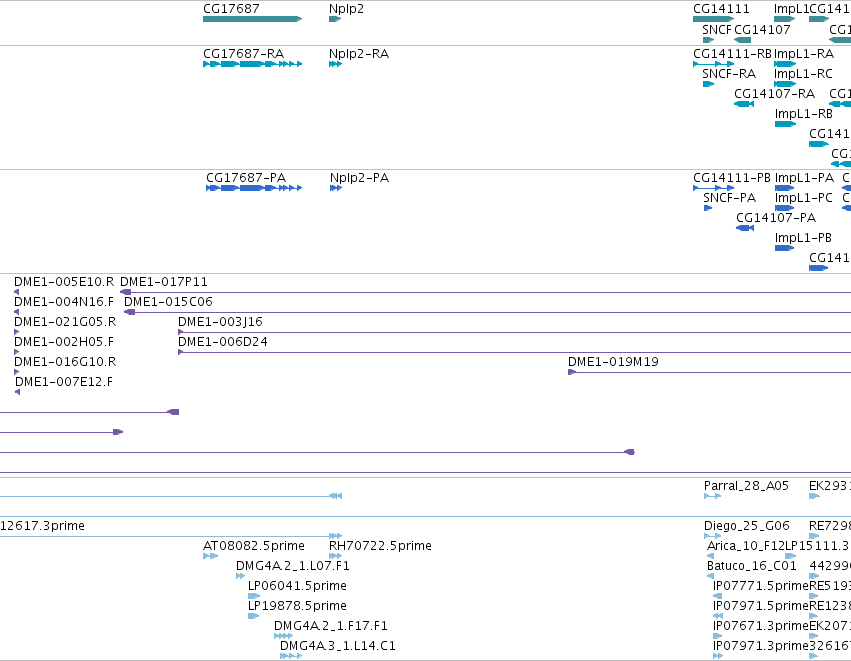
Task: Click the CG17687 gene feature label
Action: tap(231, 9)
